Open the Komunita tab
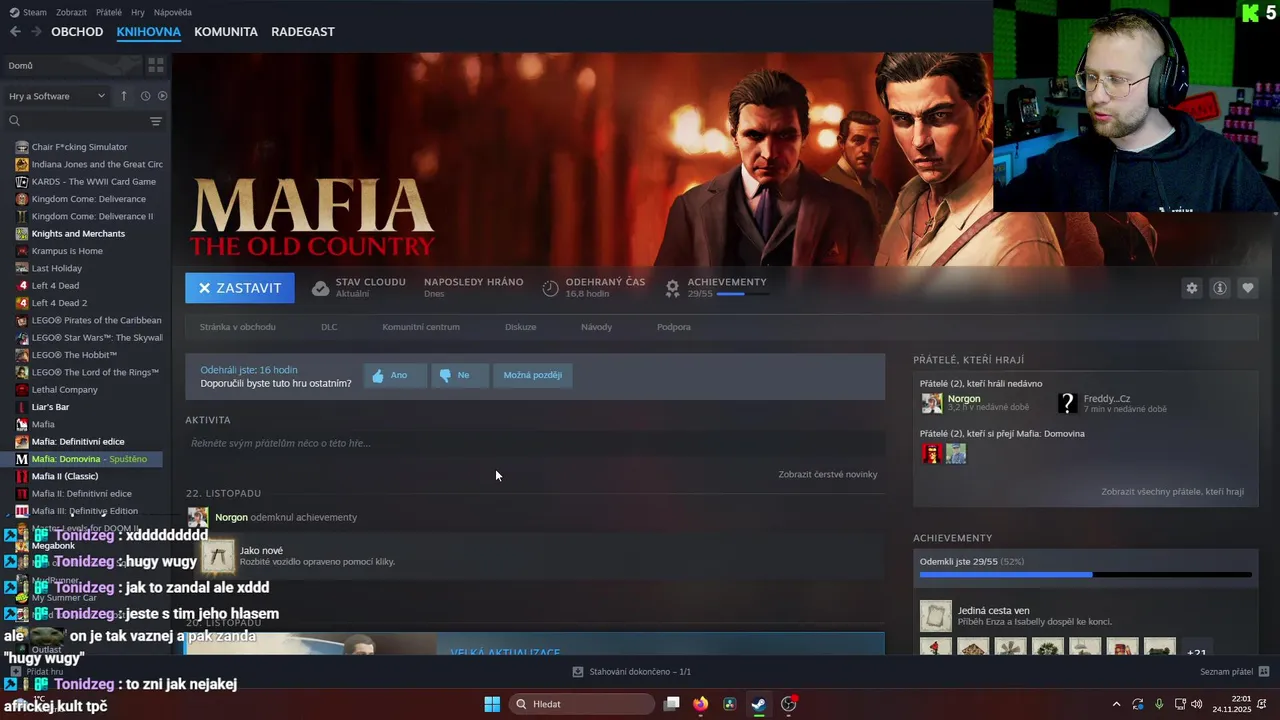This screenshot has height=720, width=1280. [x=226, y=32]
